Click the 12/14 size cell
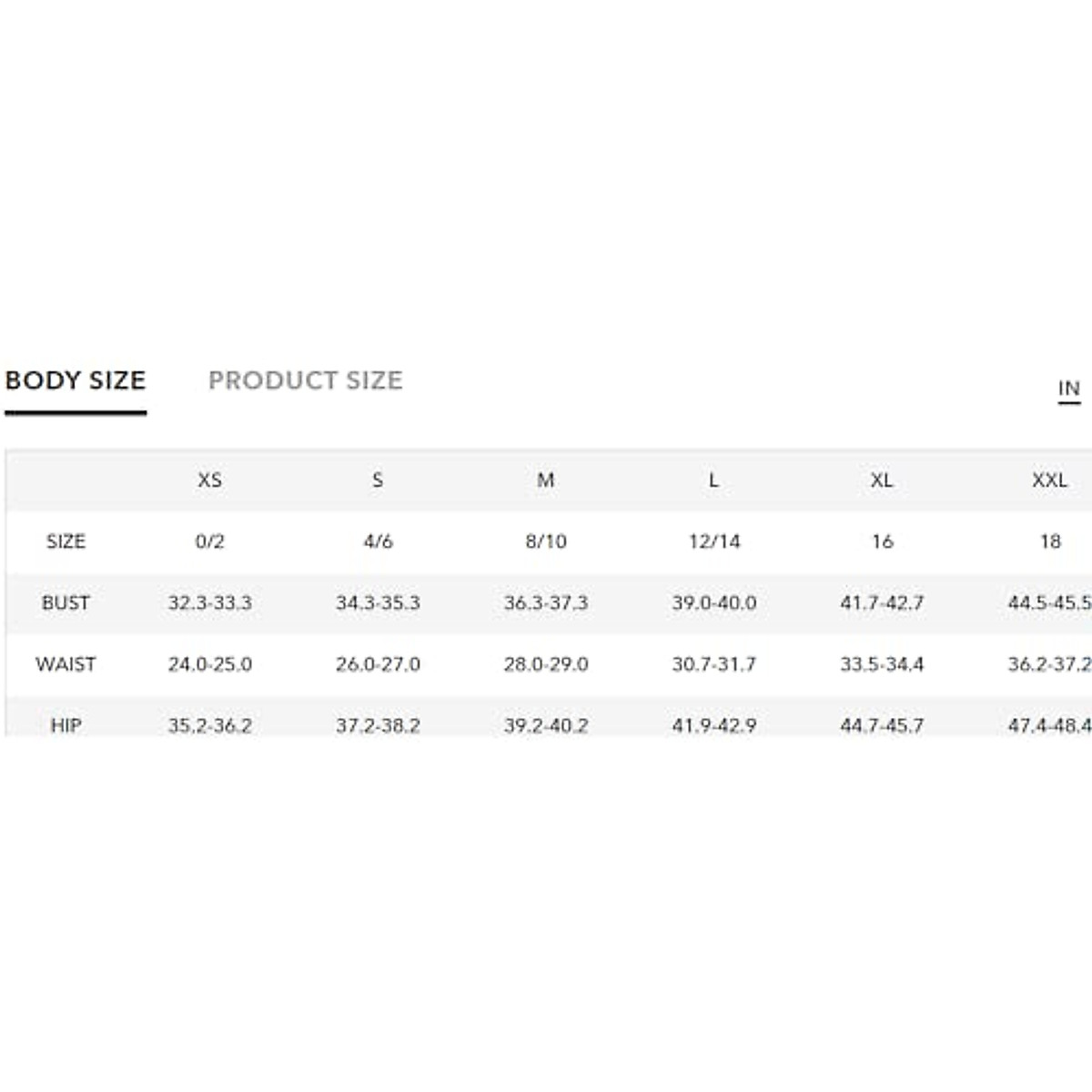The height and width of the screenshot is (1092, 1092). (713, 541)
